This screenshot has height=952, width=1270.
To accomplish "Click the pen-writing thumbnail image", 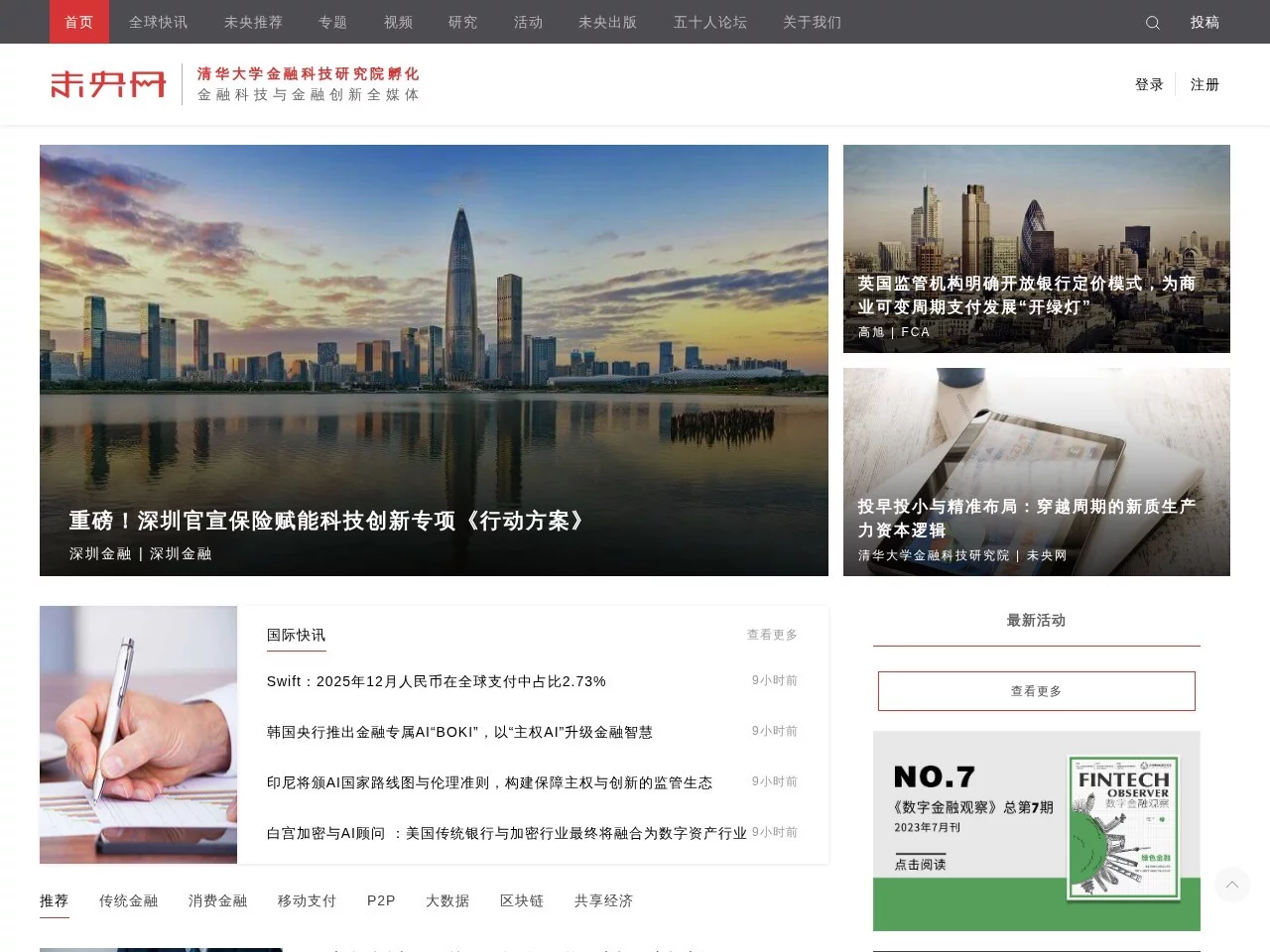I will point(138,734).
